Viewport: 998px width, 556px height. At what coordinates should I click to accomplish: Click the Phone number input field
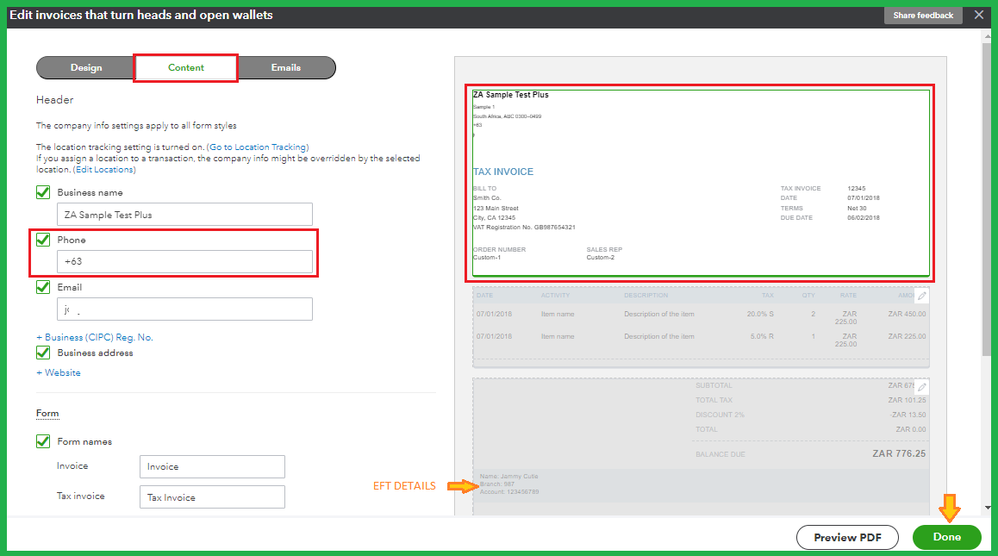[x=185, y=261]
